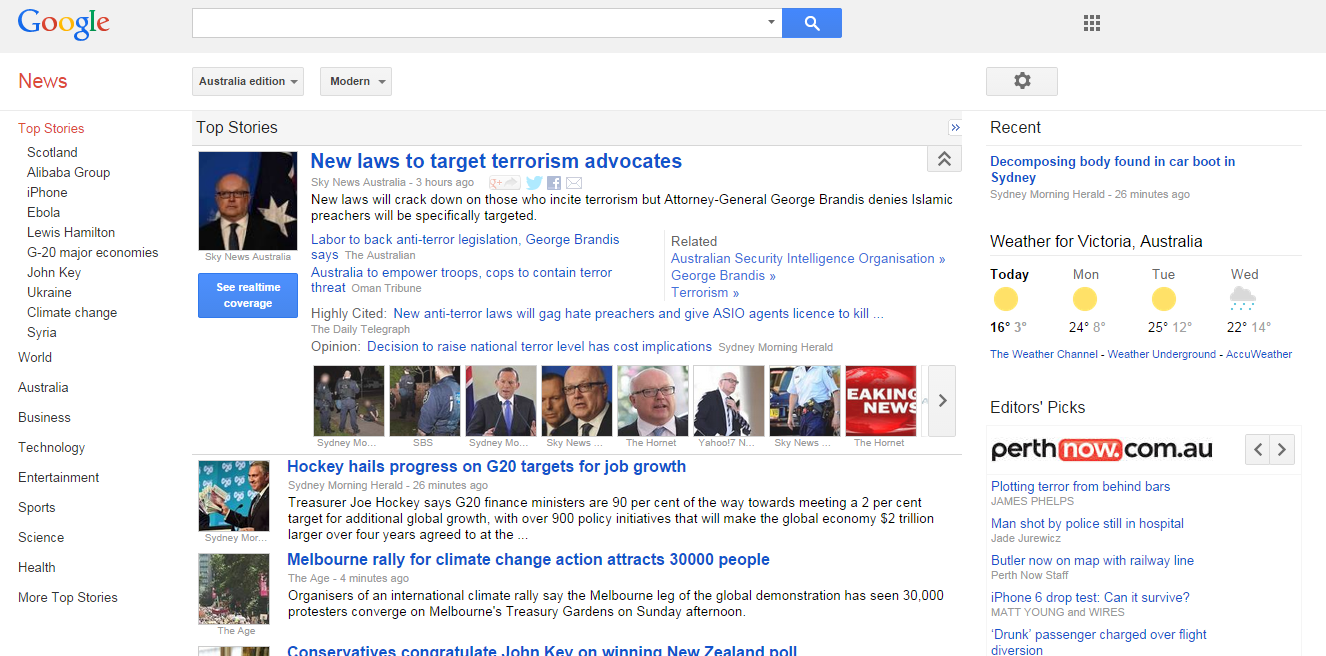Go to previous Editors' Picks source
Viewport: 1326px width, 656px height.
(1258, 449)
